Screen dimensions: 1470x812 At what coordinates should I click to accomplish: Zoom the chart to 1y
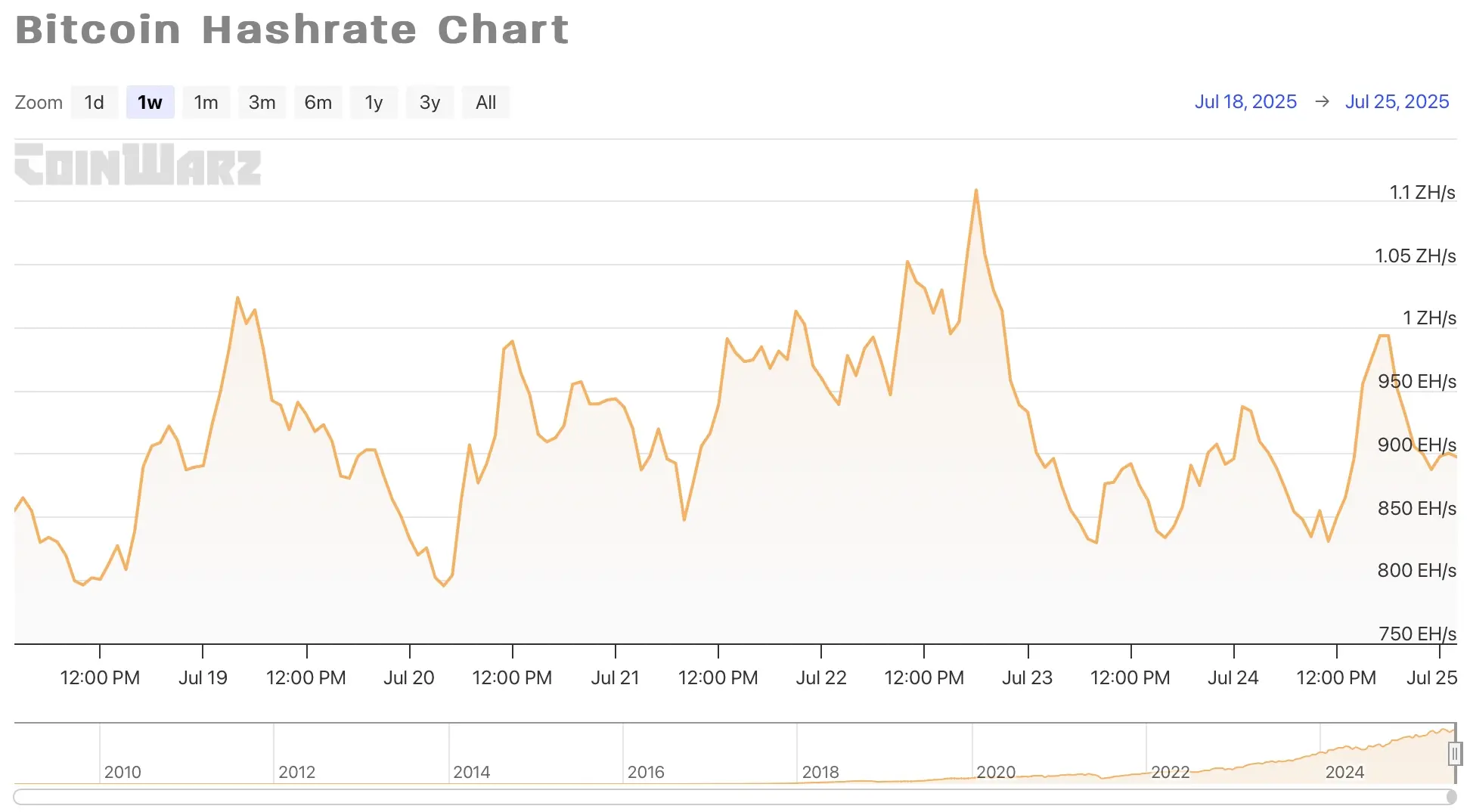click(374, 102)
